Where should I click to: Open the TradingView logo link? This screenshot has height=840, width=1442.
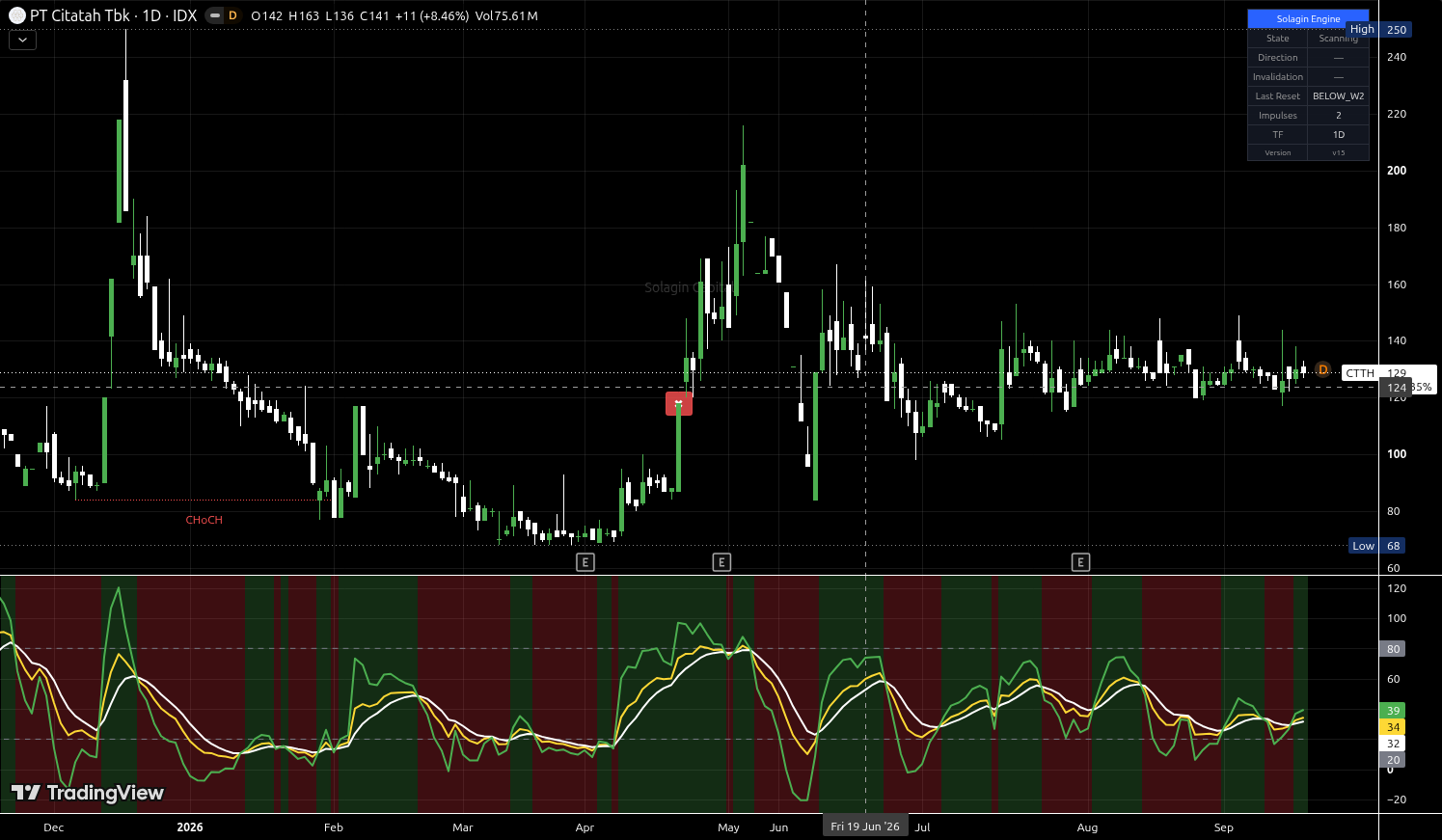pos(88,793)
